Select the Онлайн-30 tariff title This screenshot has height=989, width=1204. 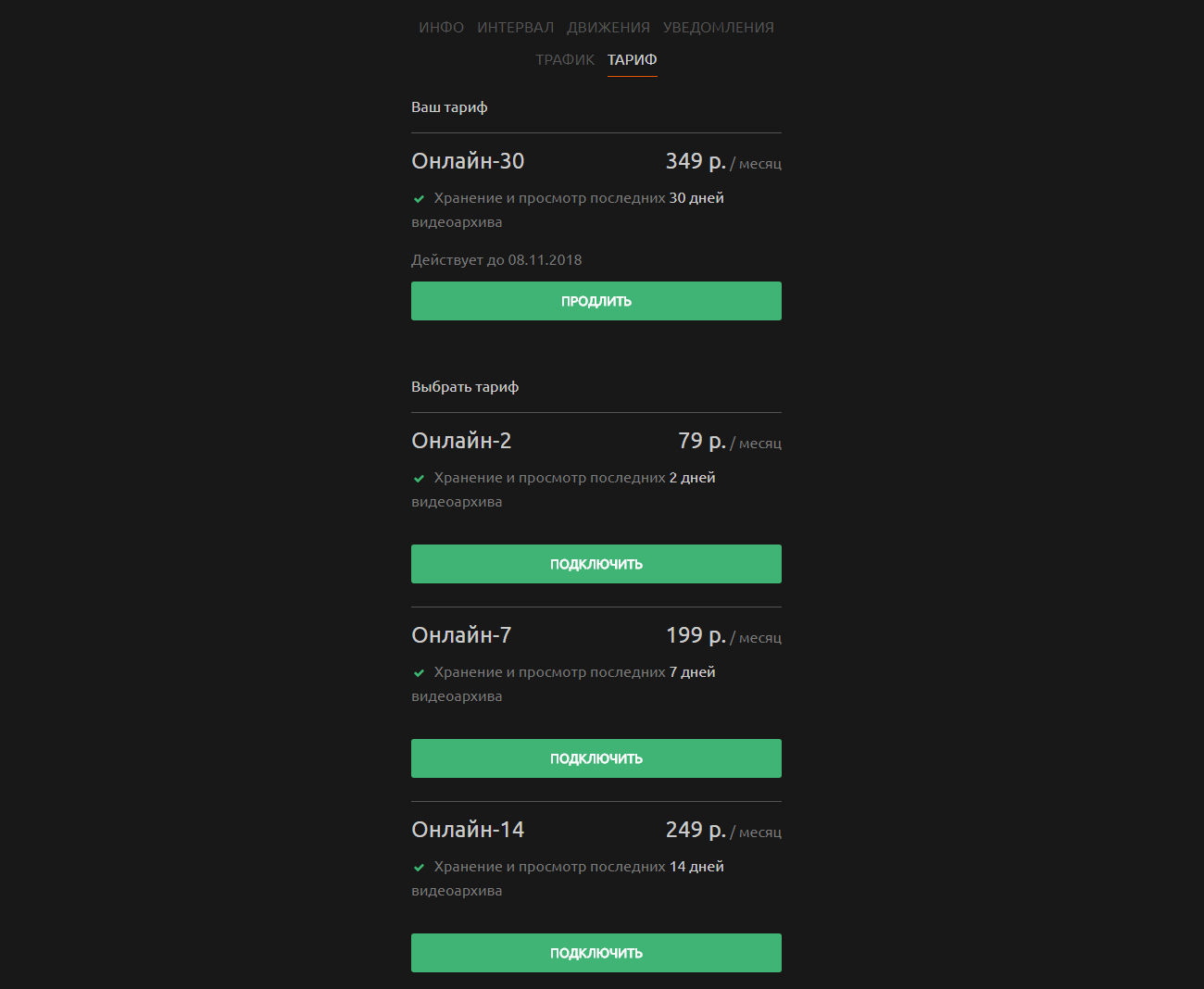468,160
